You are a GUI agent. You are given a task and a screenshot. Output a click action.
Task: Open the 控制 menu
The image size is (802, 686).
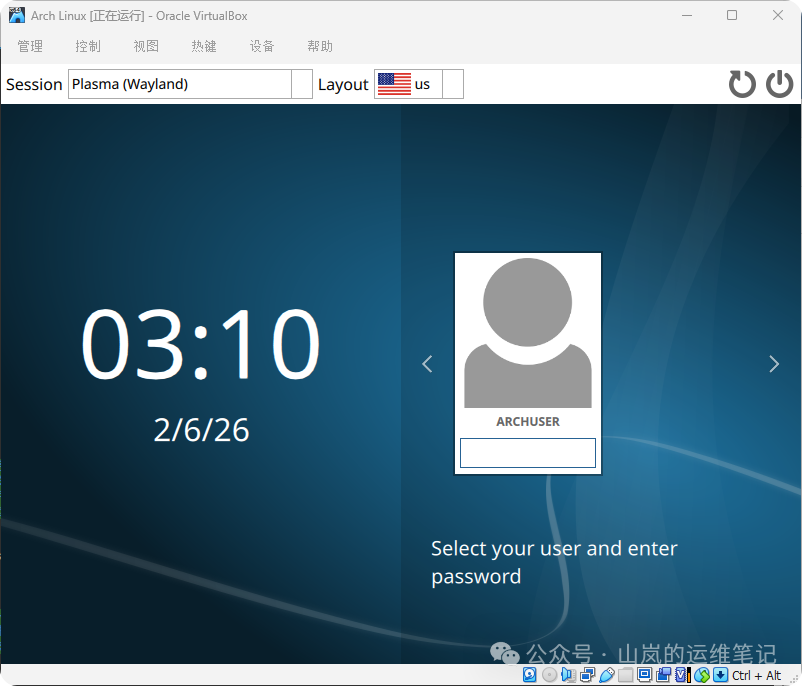pyautogui.click(x=88, y=46)
